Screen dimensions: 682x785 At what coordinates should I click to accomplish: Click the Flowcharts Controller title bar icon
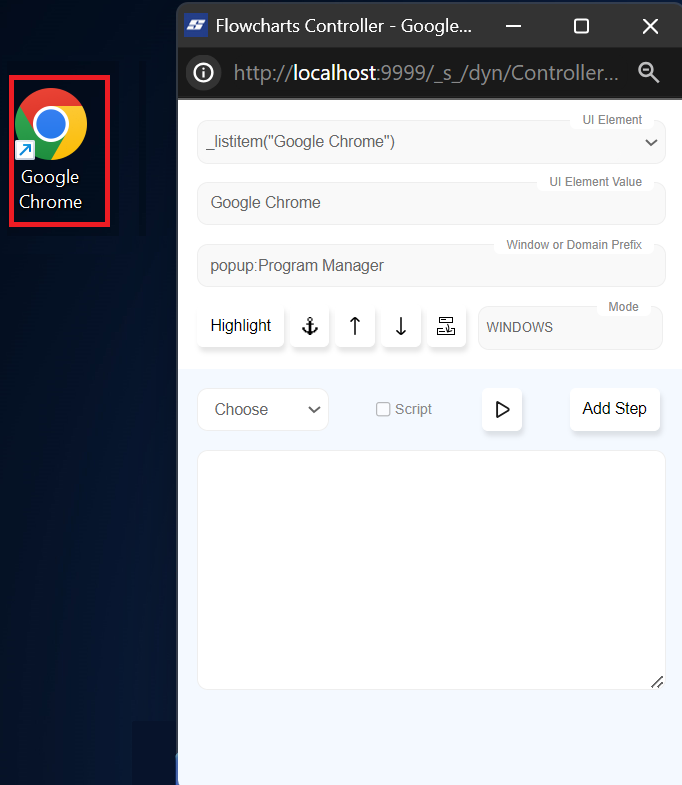[x=197, y=26]
